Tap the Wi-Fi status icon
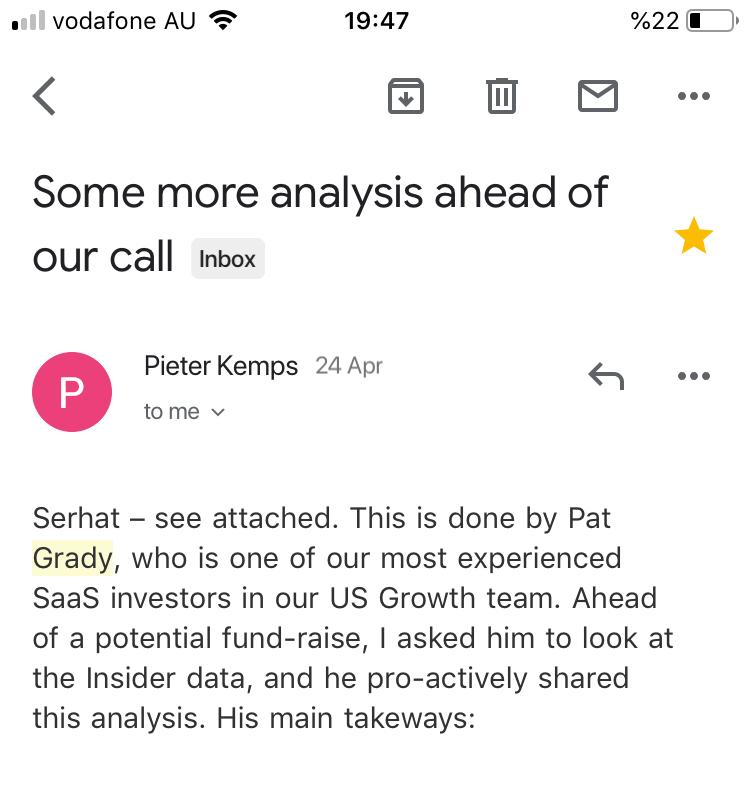Image resolution: width=750 pixels, height=795 pixels. (x=225, y=20)
